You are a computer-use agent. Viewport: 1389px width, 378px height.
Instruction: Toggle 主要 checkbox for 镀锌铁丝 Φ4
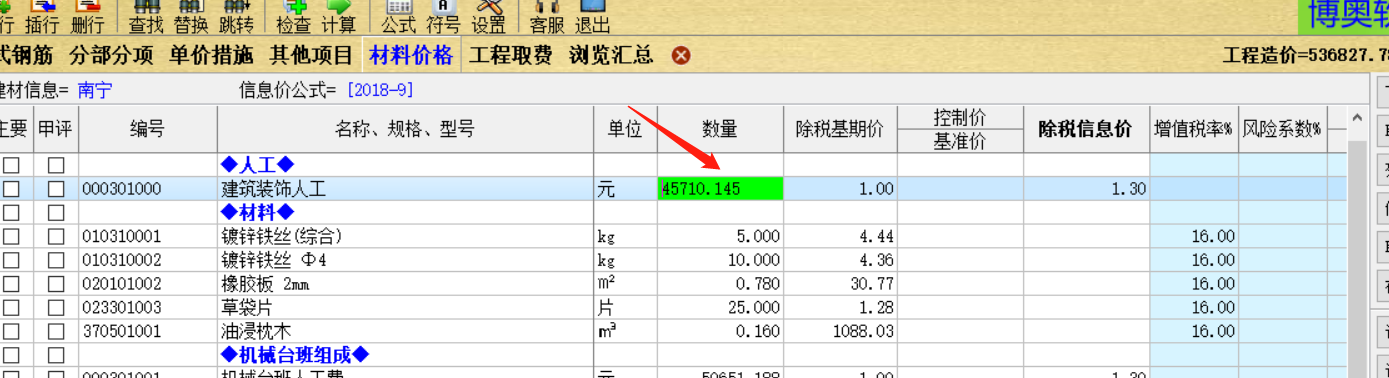pos(11,260)
